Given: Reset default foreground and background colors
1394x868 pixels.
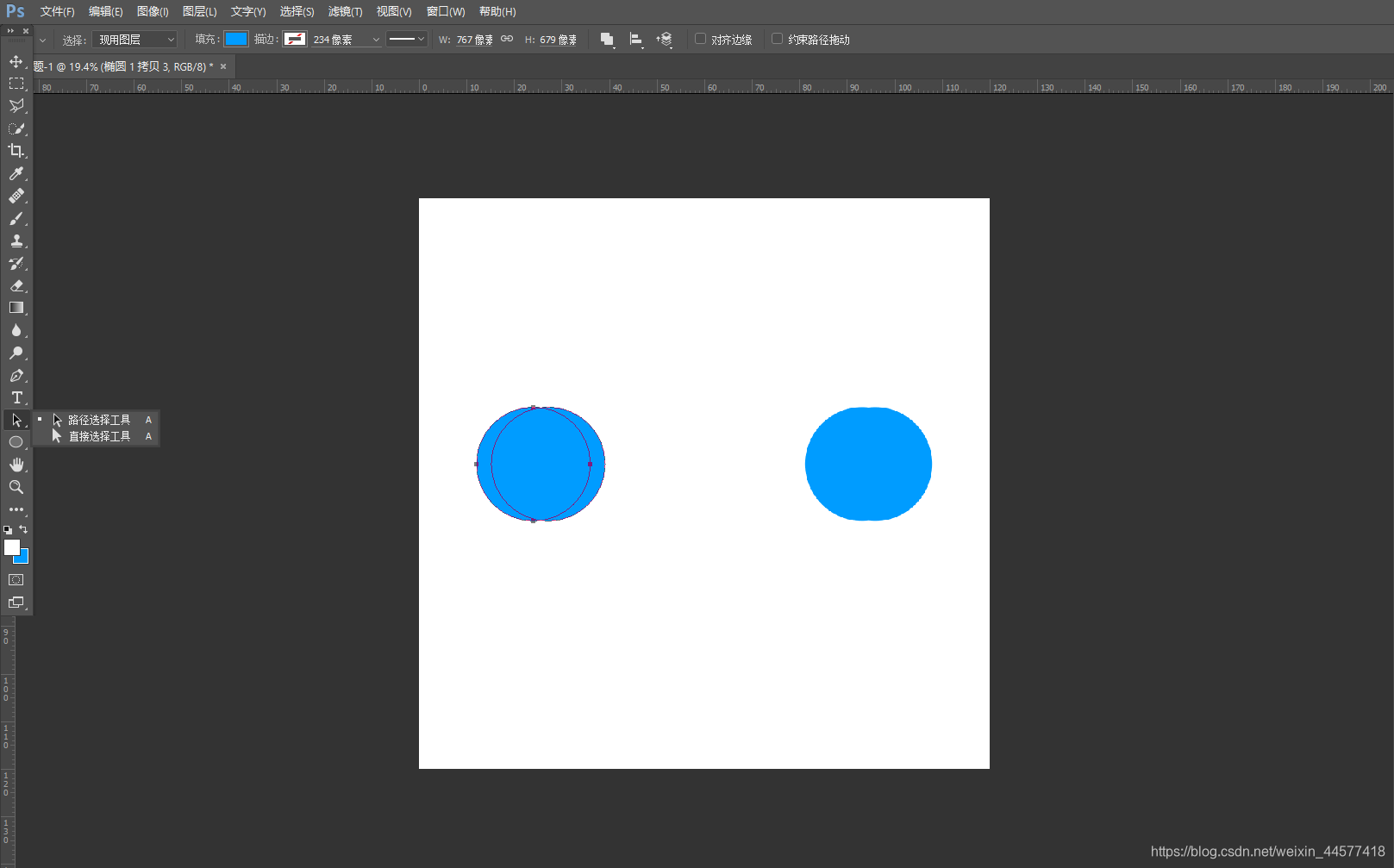Looking at the screenshot, I should click(8, 529).
